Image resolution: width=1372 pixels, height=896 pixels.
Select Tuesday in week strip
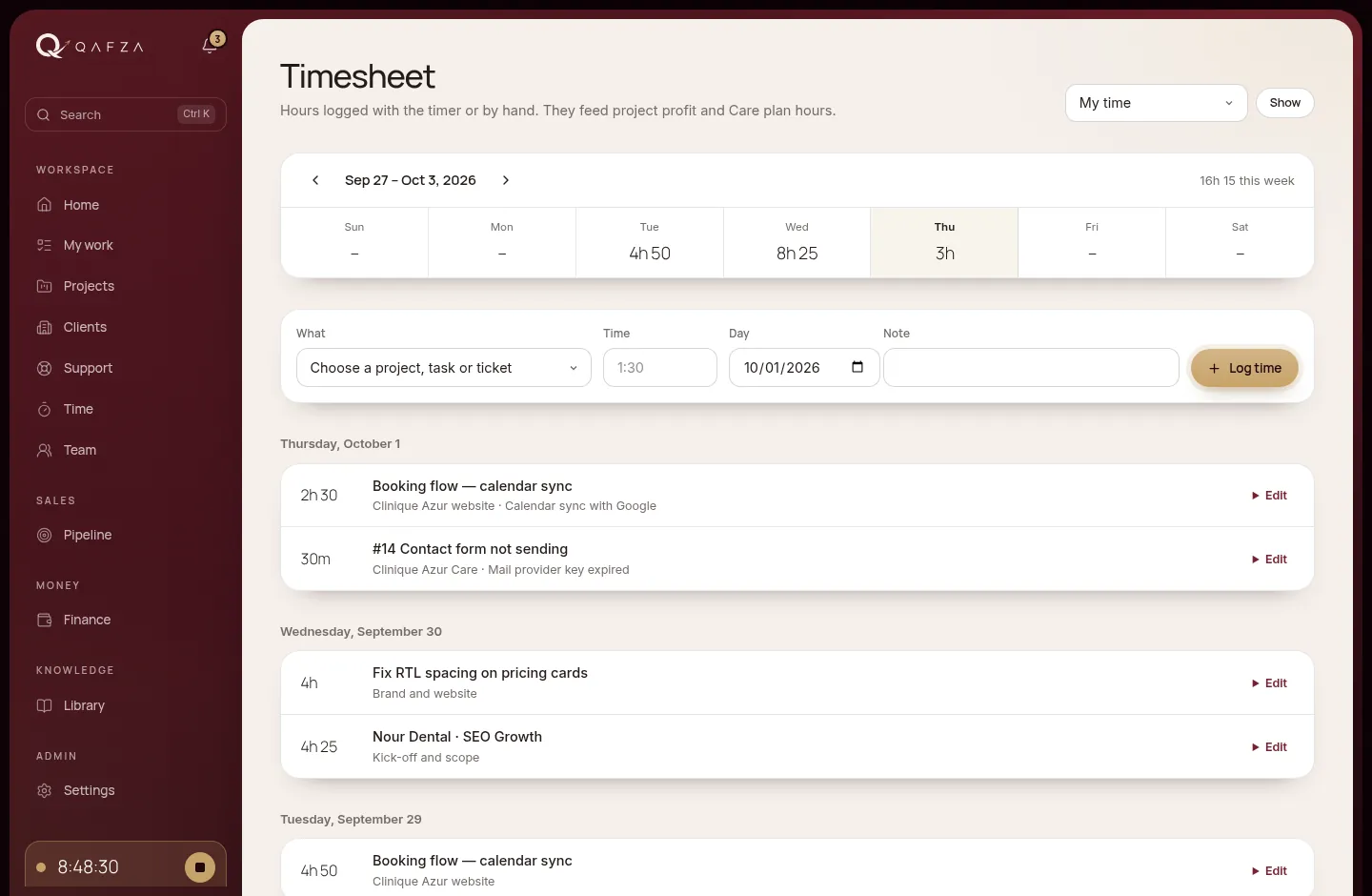[x=650, y=243]
